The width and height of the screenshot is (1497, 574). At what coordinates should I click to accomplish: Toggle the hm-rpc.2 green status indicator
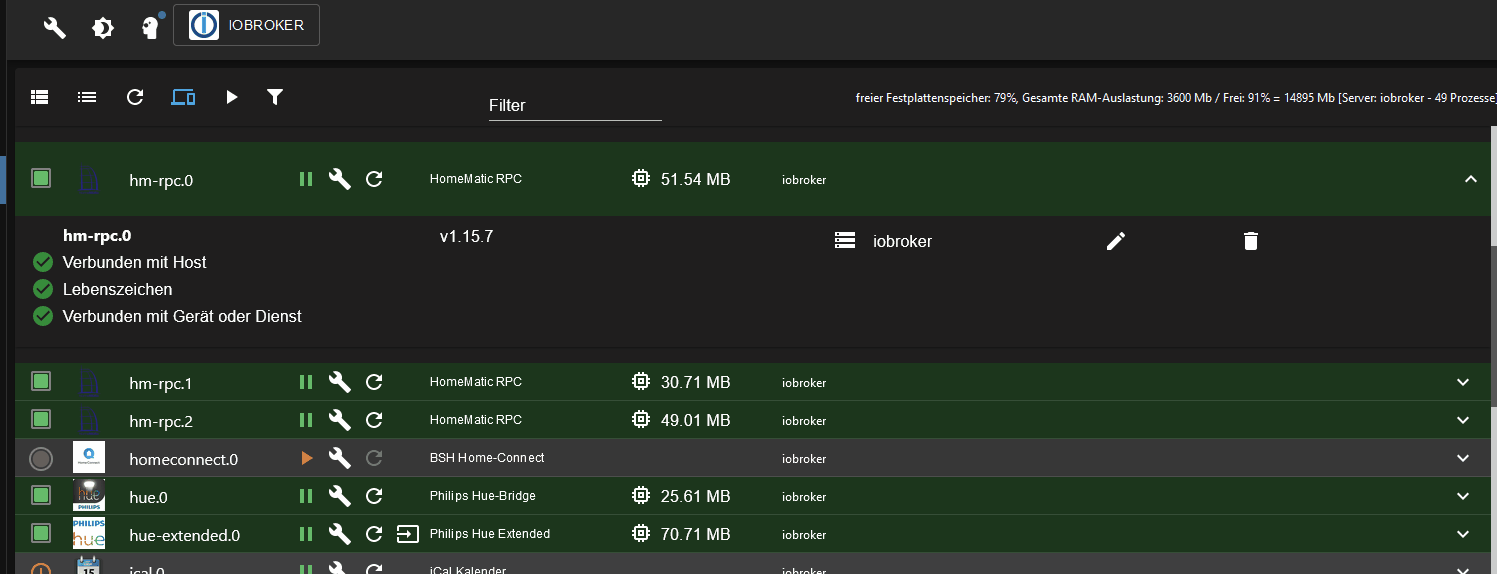pyautogui.click(x=41, y=419)
